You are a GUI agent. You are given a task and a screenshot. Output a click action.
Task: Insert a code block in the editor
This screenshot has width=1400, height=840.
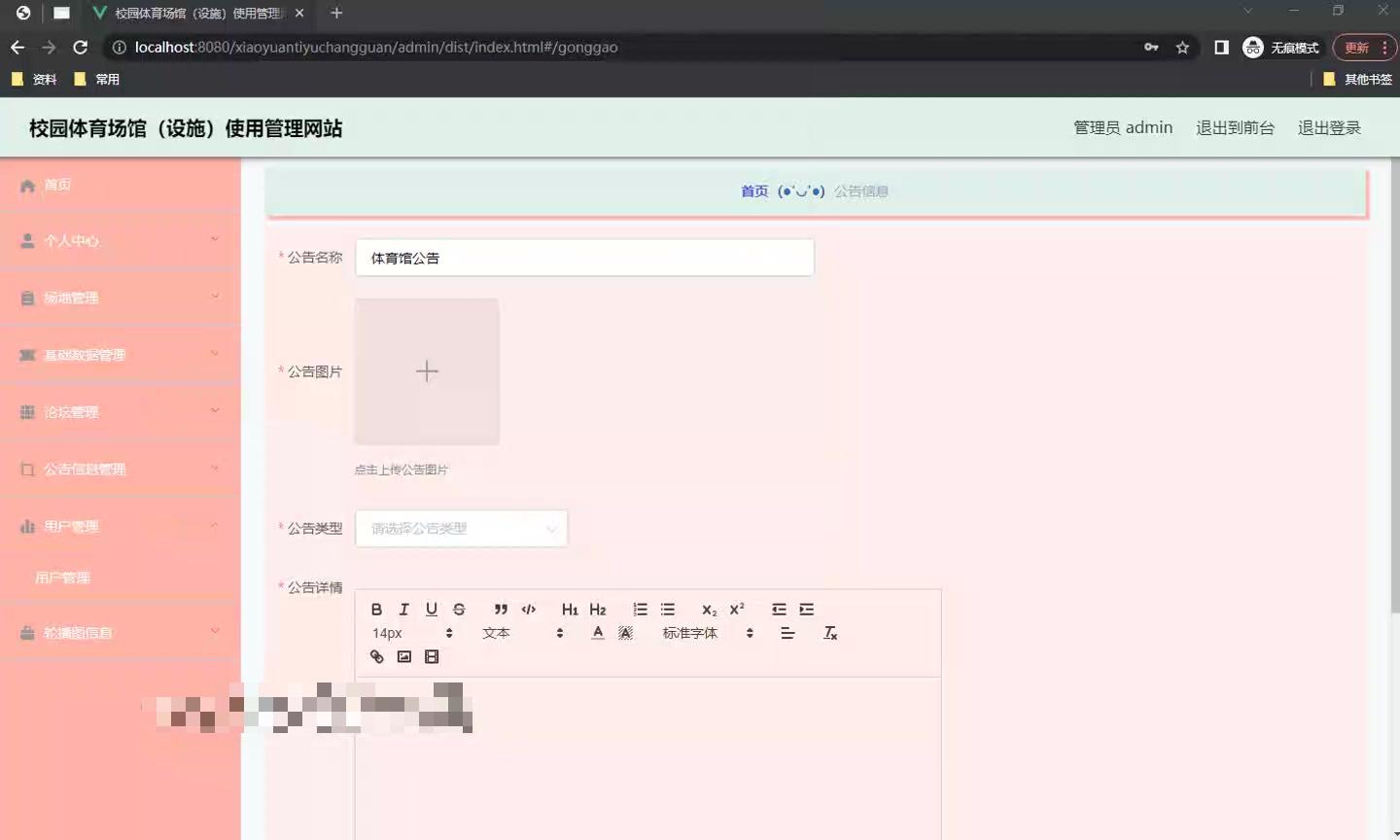[x=529, y=610]
